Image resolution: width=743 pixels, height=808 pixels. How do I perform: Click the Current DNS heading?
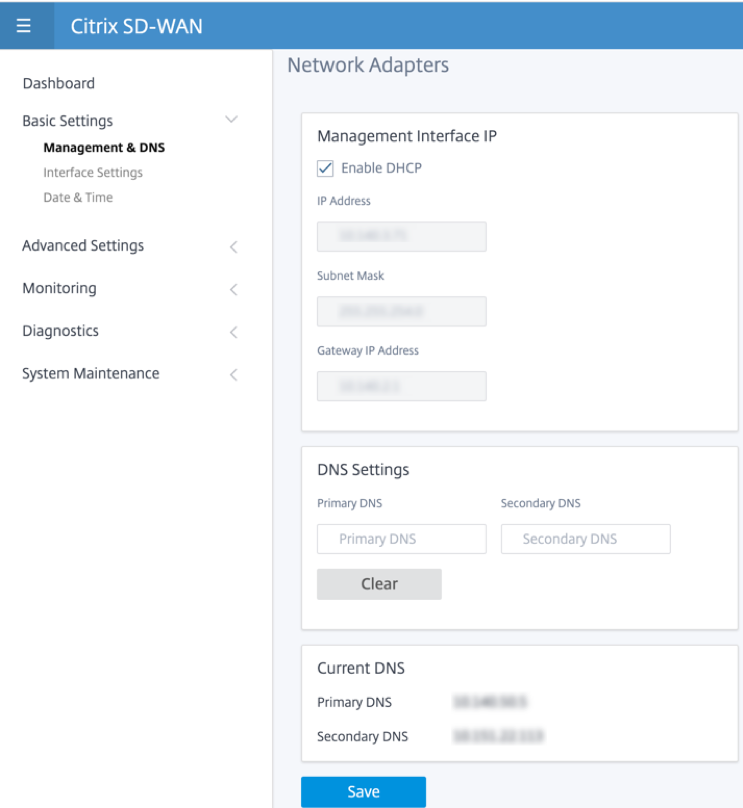pyautogui.click(x=361, y=668)
